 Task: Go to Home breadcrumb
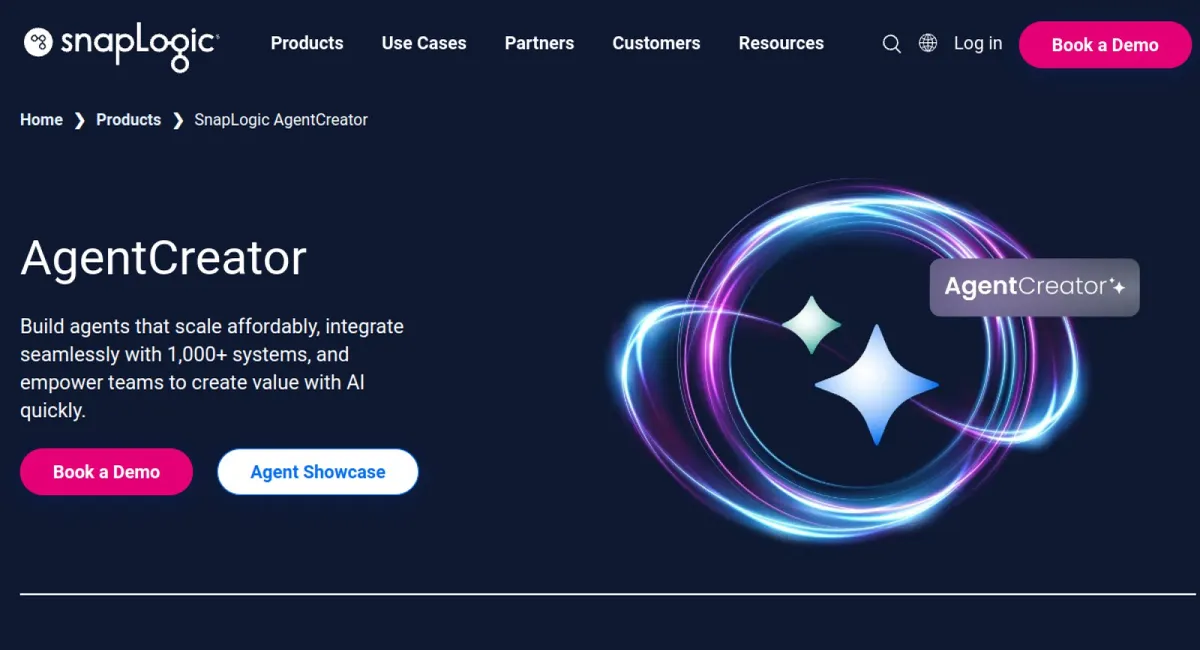tap(41, 120)
